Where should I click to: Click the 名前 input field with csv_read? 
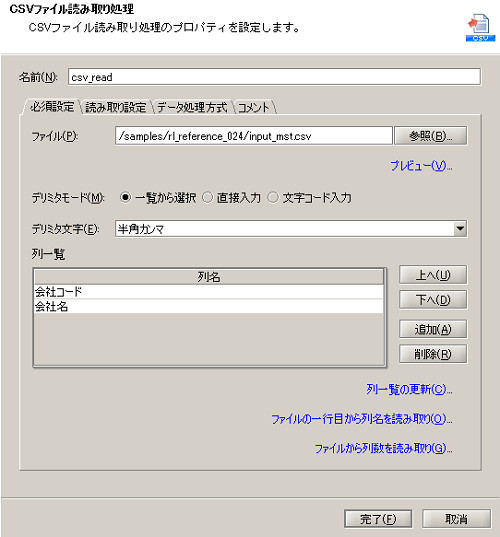click(274, 77)
